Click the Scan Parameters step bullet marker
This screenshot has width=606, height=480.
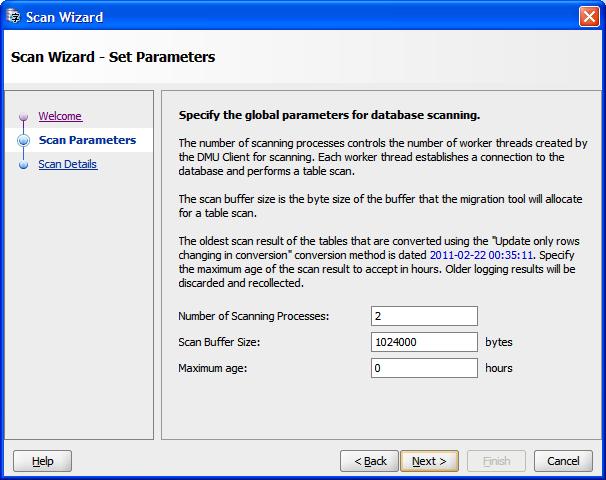point(24,141)
